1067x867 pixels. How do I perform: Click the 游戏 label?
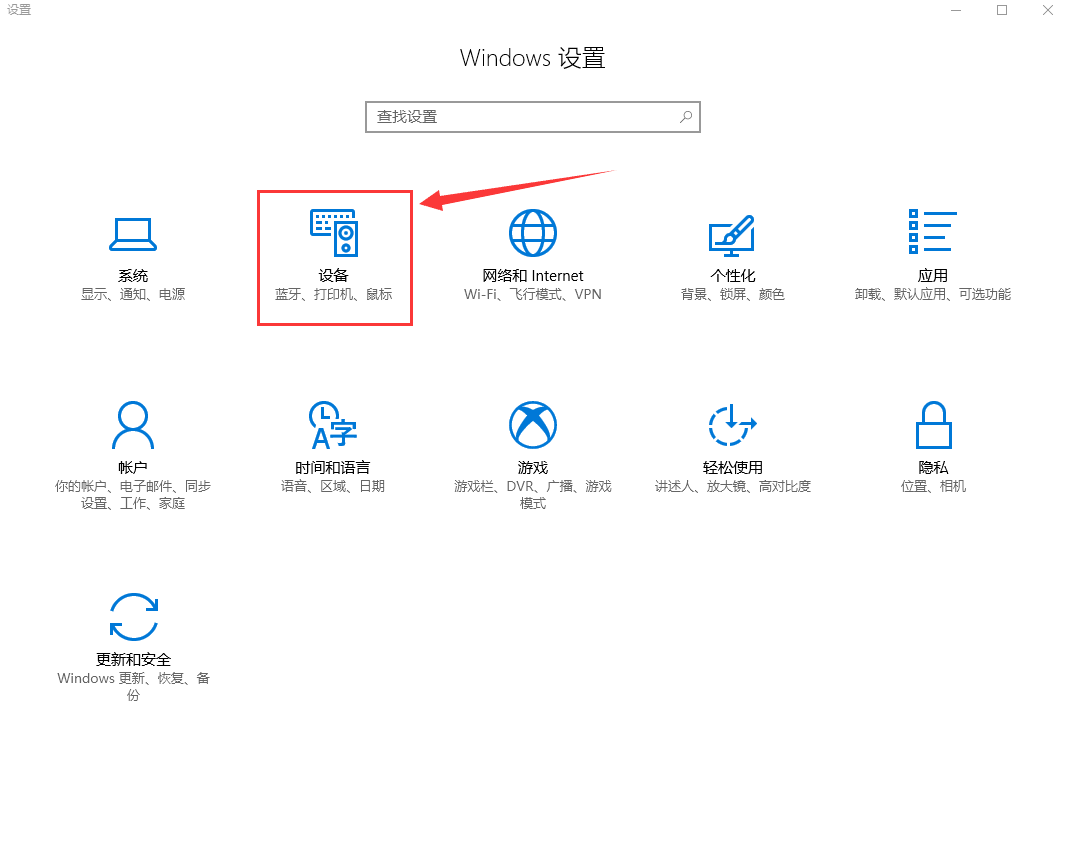click(x=533, y=468)
